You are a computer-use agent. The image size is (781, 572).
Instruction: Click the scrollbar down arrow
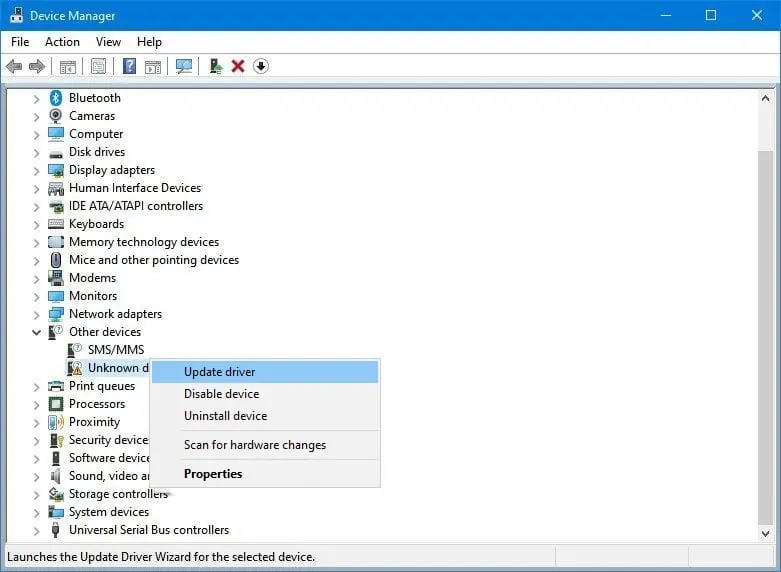pos(765,533)
